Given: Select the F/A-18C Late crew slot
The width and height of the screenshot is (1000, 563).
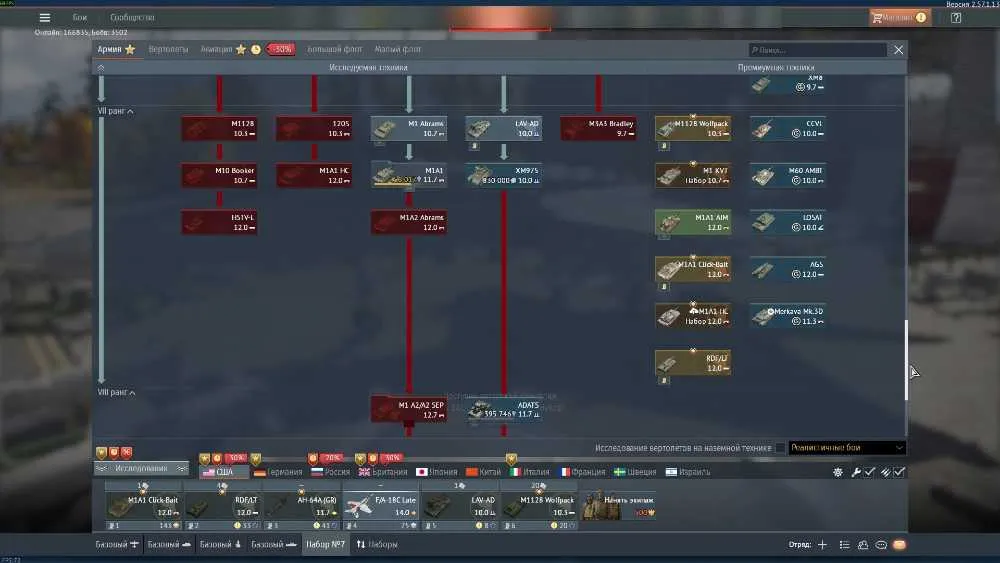Looking at the screenshot, I should pyautogui.click(x=381, y=506).
